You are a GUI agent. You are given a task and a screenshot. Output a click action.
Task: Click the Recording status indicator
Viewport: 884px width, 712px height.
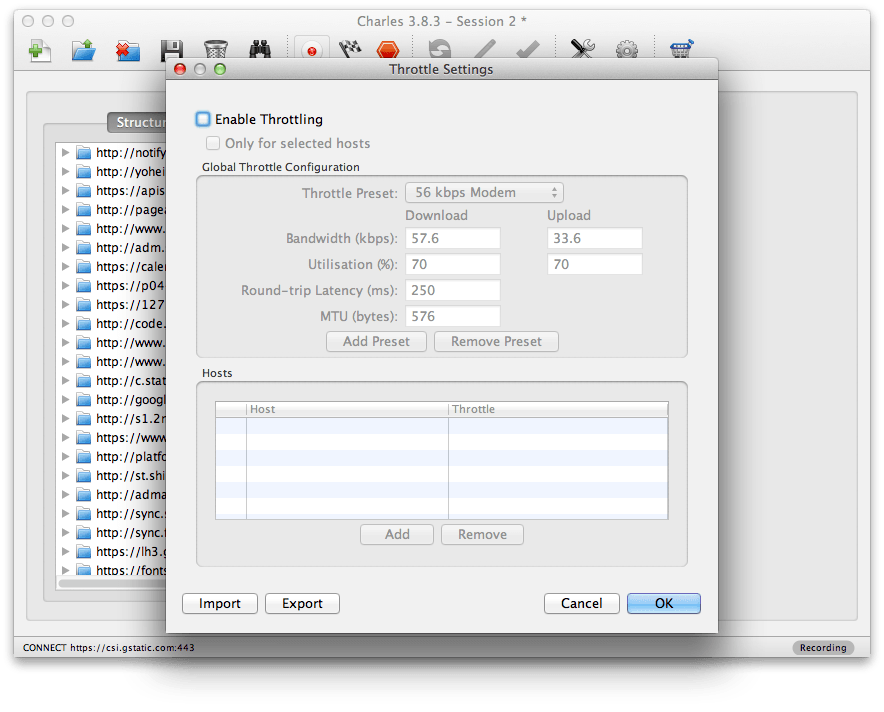pos(823,647)
